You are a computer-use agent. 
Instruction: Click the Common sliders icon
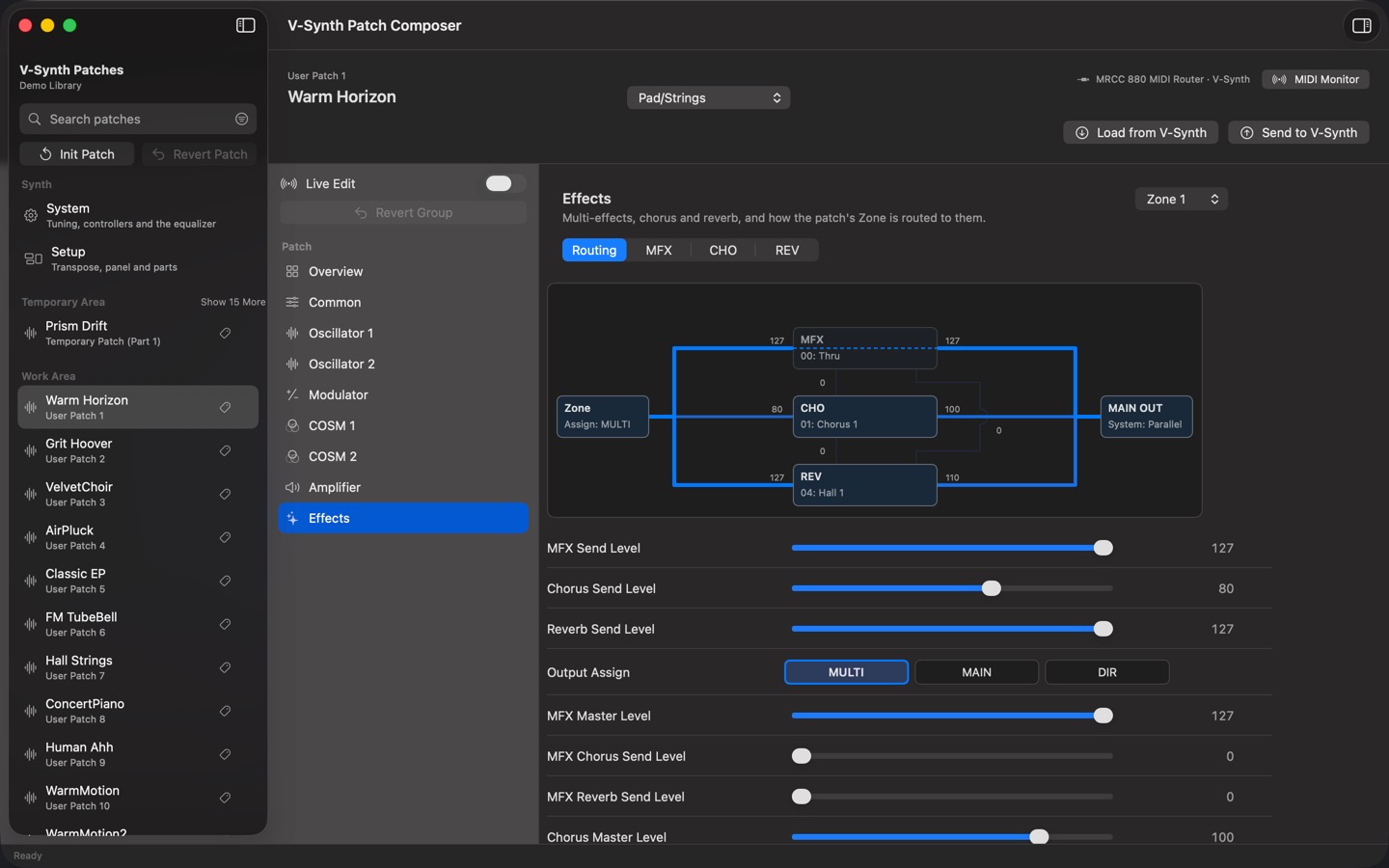point(292,303)
